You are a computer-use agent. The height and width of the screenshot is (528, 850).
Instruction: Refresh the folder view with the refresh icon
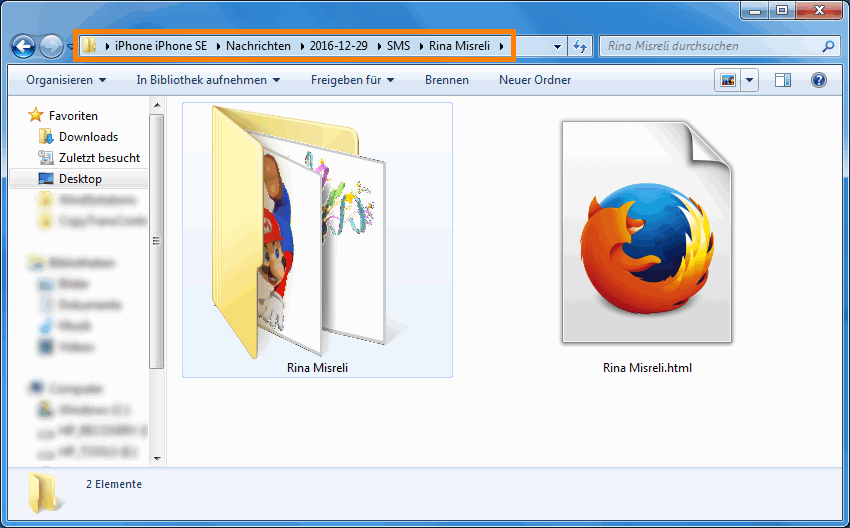(x=579, y=47)
